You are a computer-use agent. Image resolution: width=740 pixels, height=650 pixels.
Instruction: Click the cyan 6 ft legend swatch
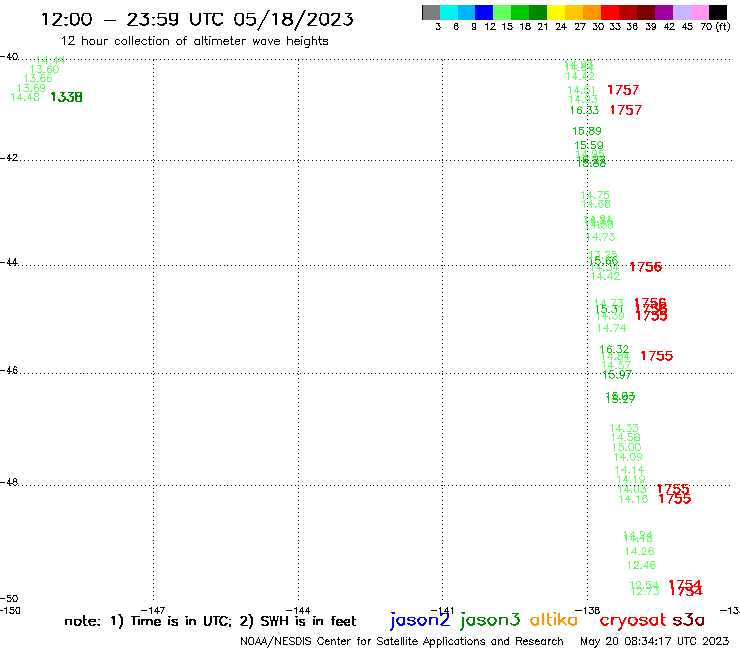point(449,12)
